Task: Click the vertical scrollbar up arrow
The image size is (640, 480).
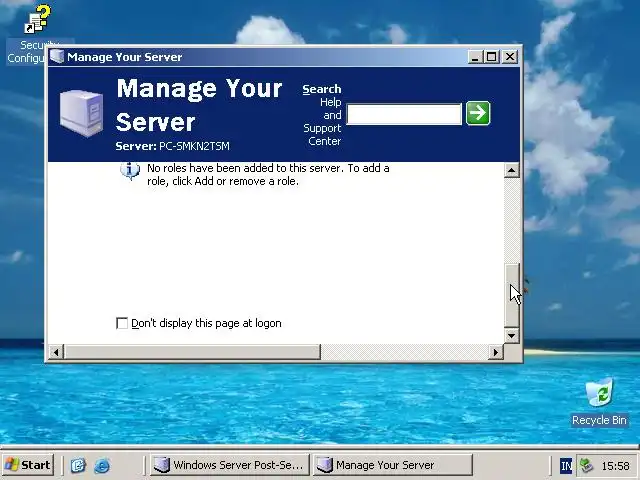Action: click(511, 170)
